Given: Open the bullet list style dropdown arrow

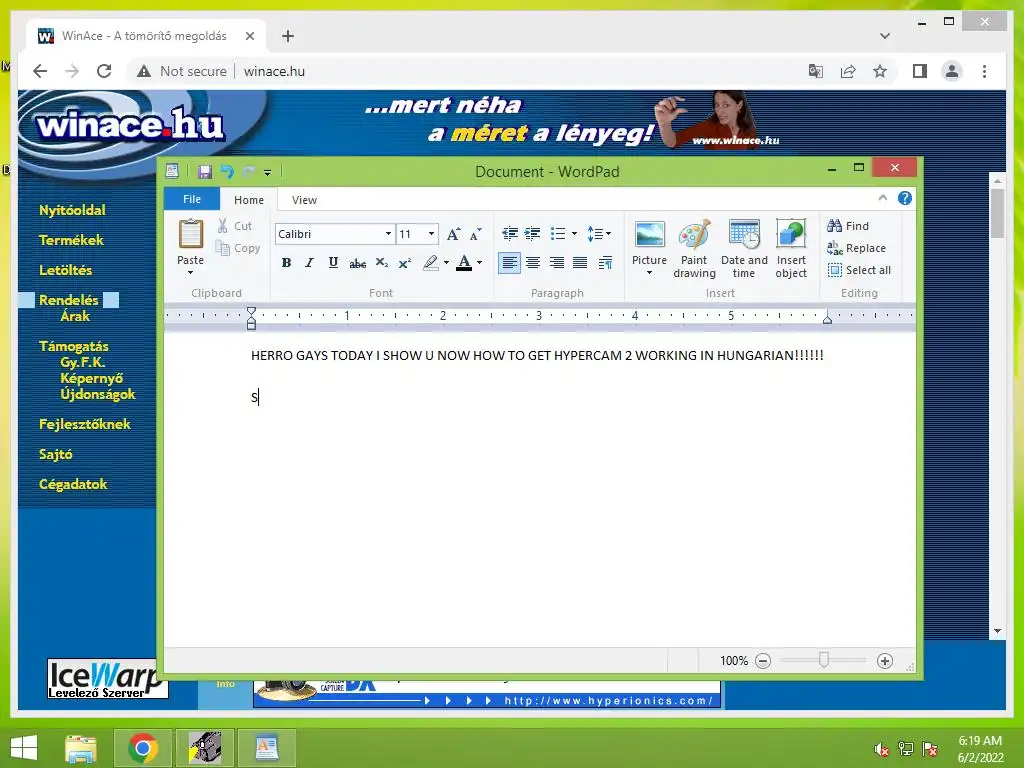Looking at the screenshot, I should click(575, 233).
